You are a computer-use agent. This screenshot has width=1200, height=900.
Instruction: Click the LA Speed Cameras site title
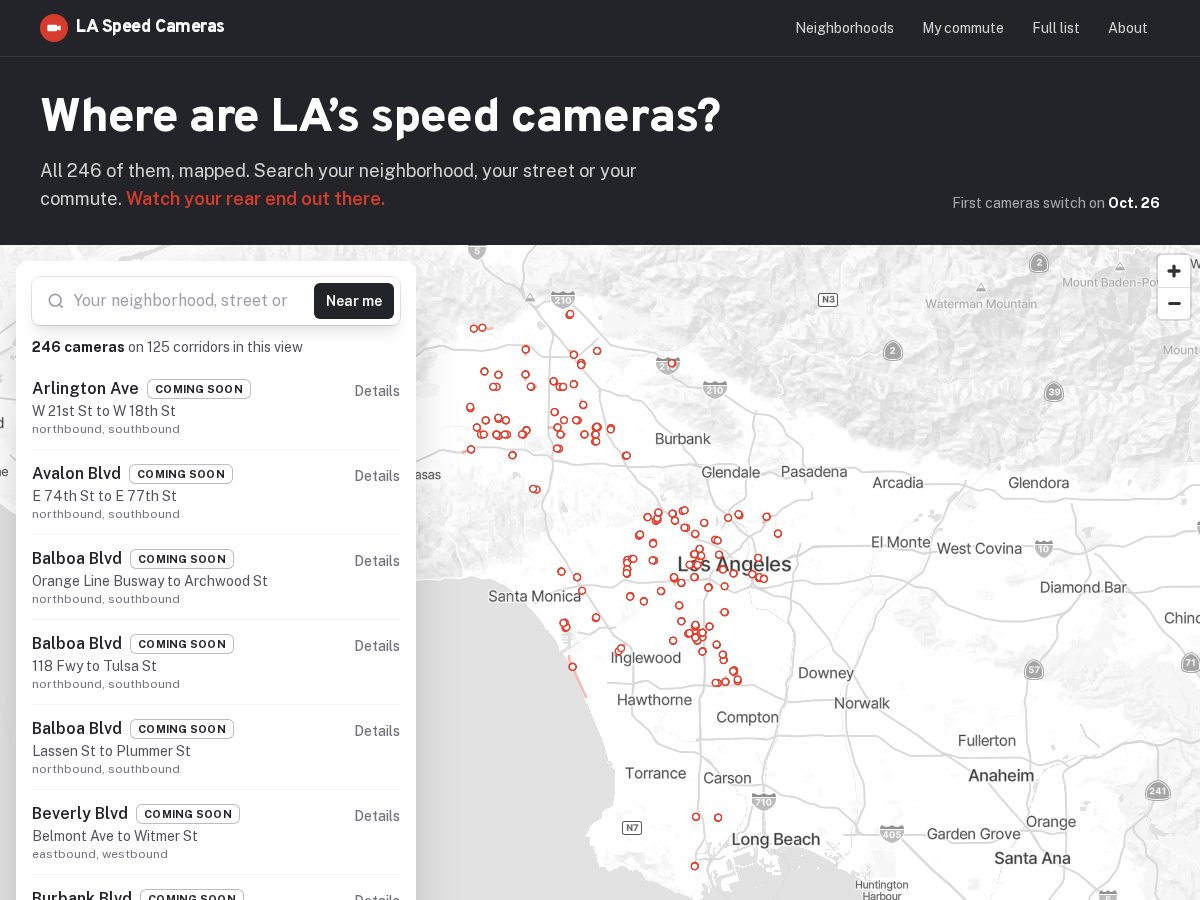[150, 26]
